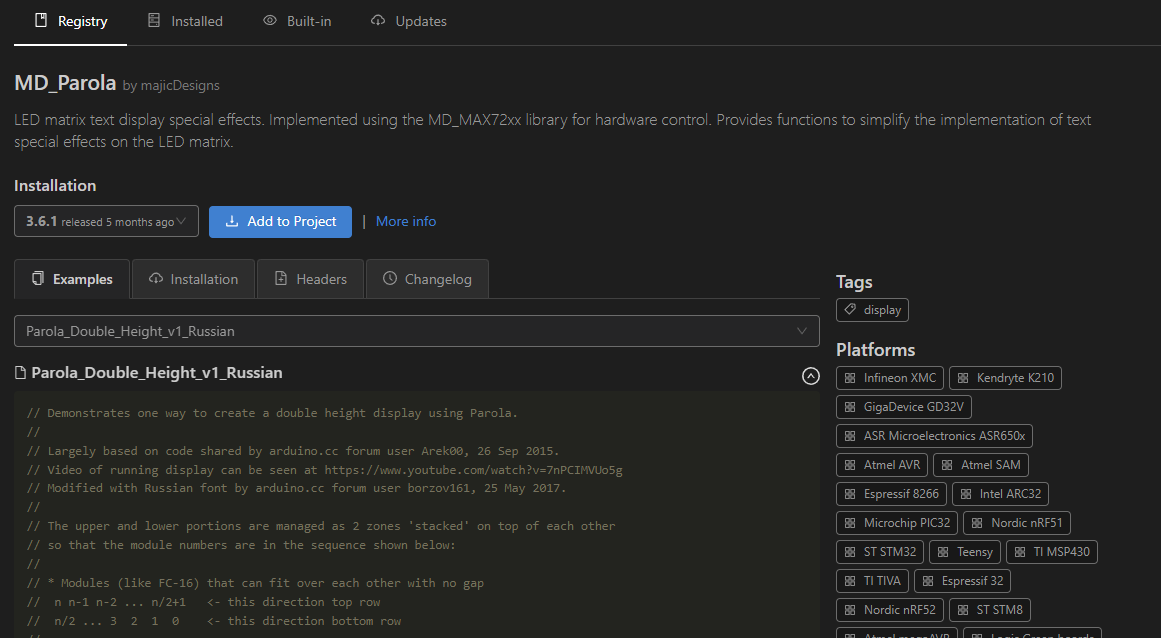
Task: Open the More info link
Action: pyautogui.click(x=406, y=222)
